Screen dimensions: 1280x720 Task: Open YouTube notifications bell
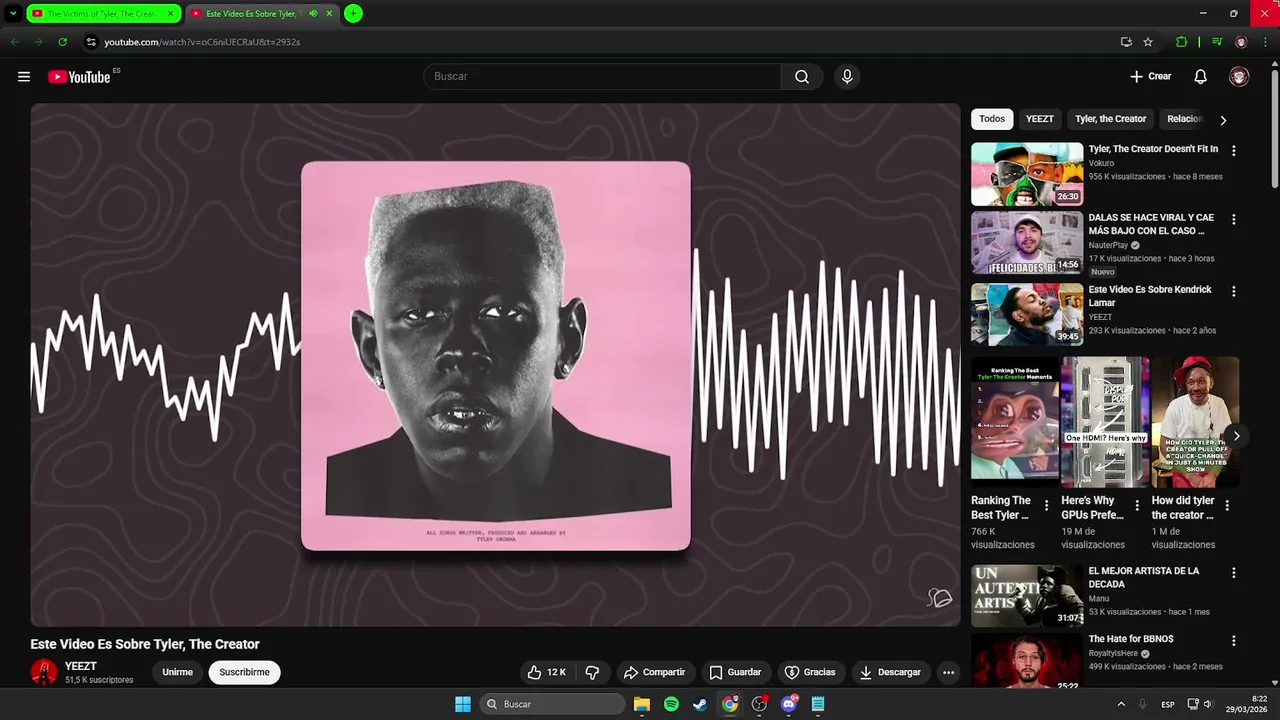(1201, 77)
